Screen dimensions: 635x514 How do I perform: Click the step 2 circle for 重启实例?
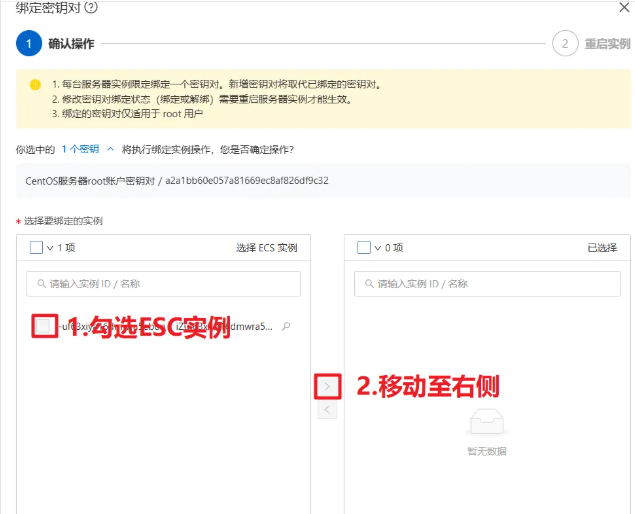(x=565, y=44)
